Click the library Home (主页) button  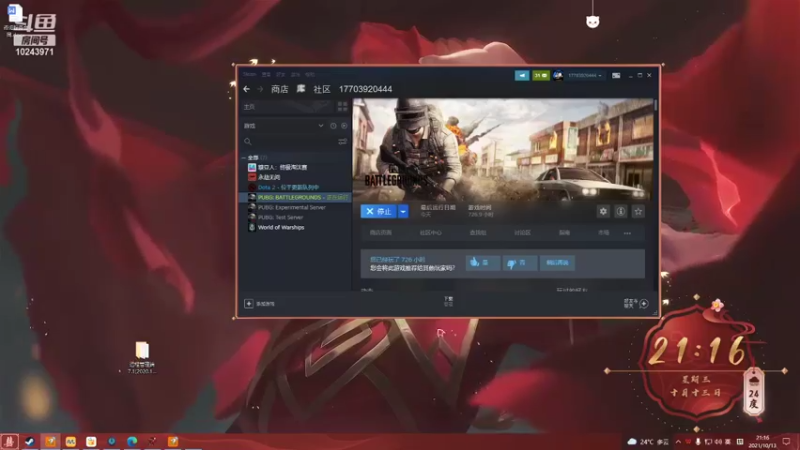point(287,107)
